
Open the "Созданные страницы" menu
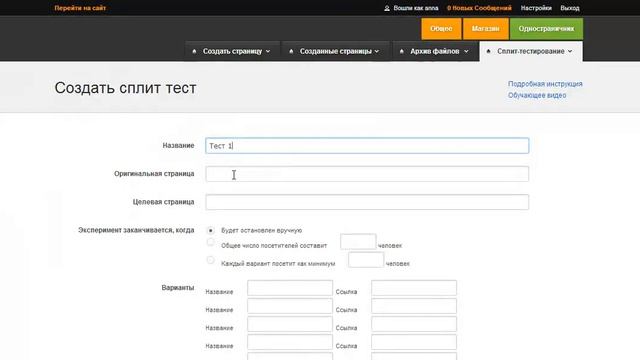tap(336, 51)
